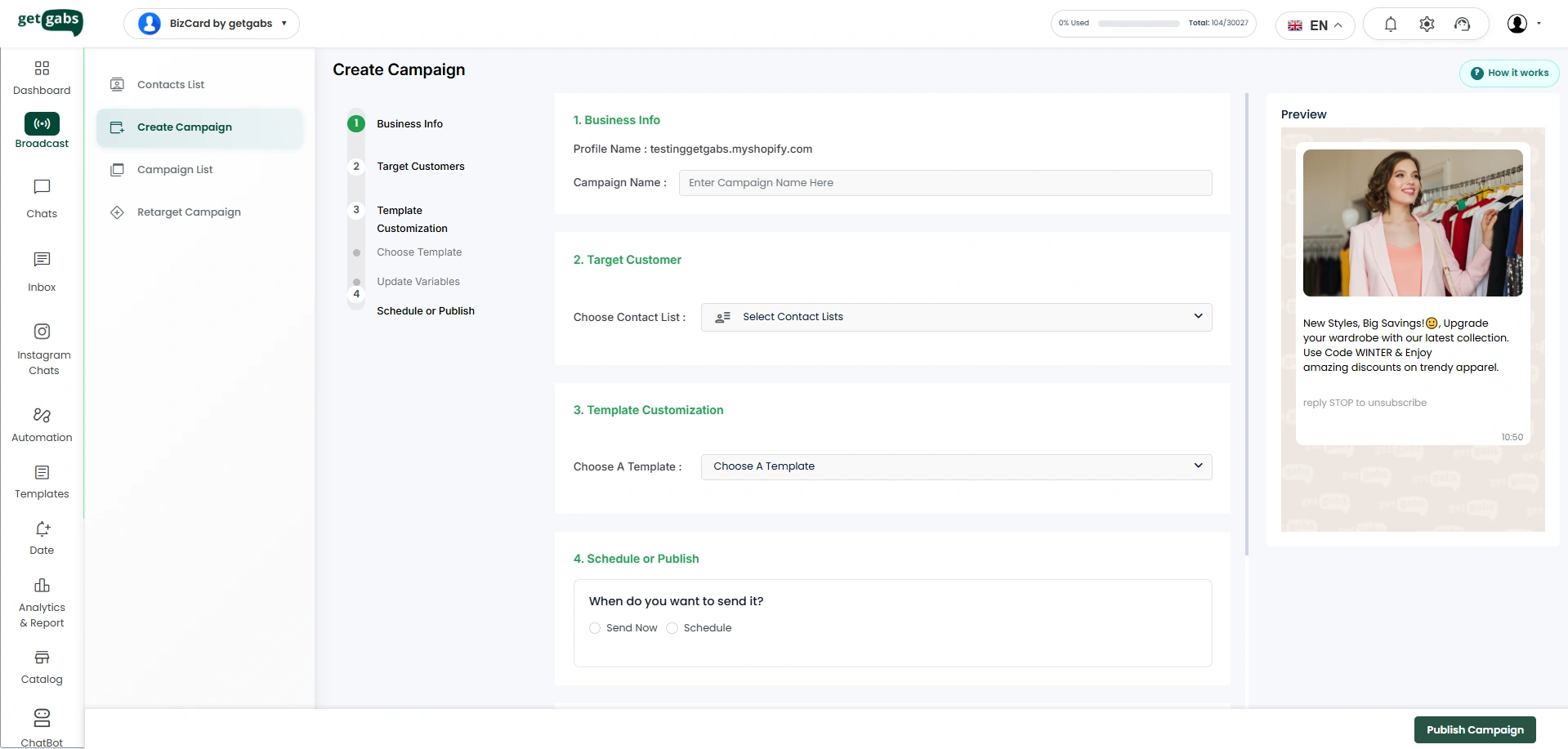Open the Chats sidebar icon
The image size is (1568, 749).
pyautogui.click(x=42, y=187)
